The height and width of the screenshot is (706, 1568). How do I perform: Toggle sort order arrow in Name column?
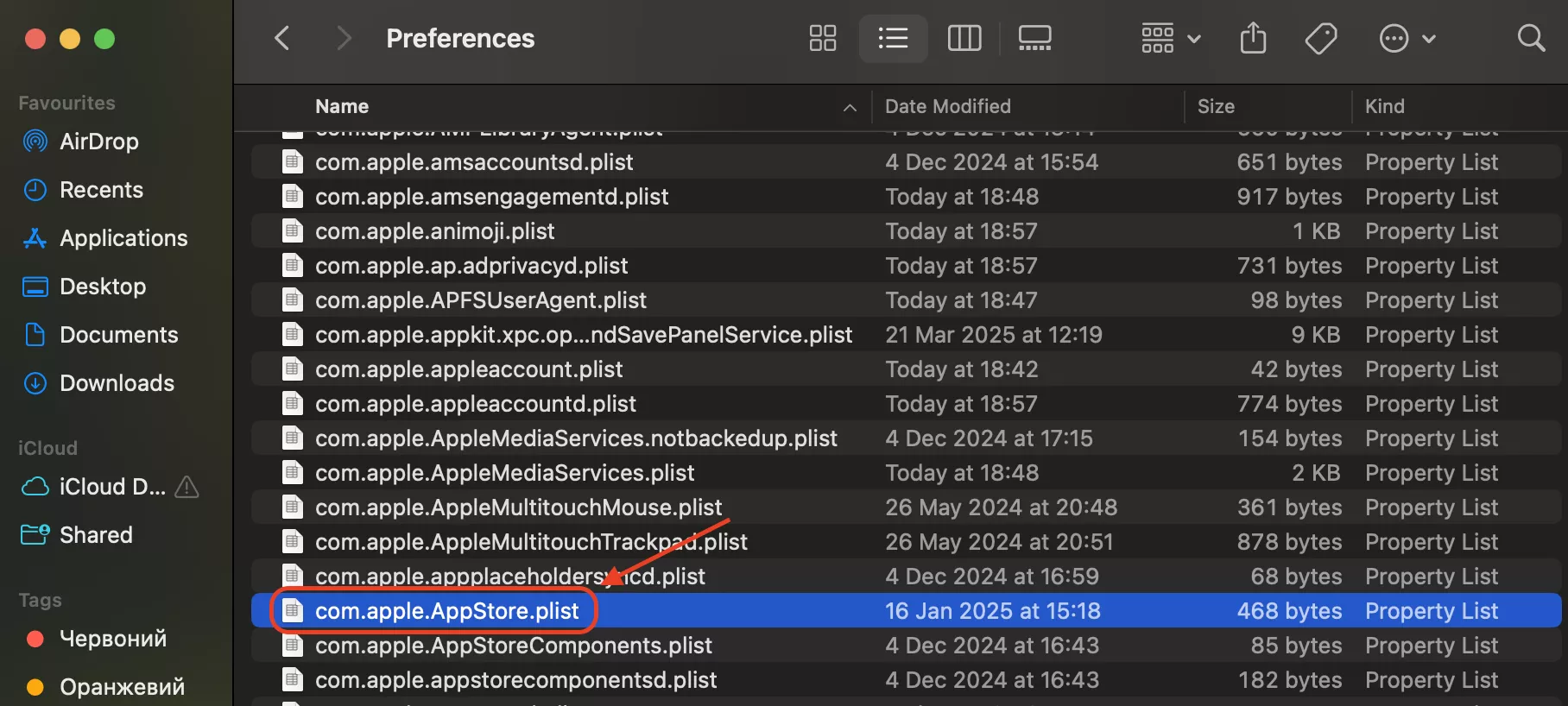(x=850, y=107)
